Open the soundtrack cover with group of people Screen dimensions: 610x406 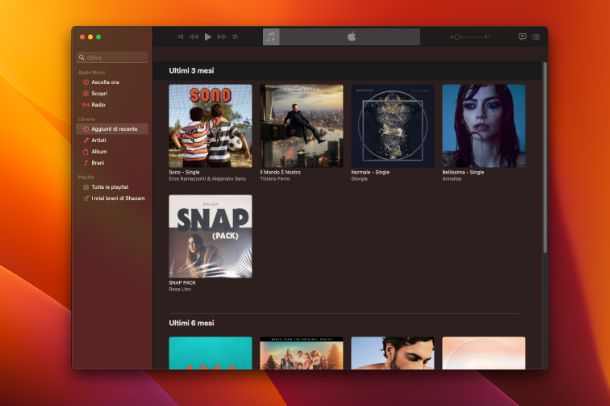click(x=301, y=353)
